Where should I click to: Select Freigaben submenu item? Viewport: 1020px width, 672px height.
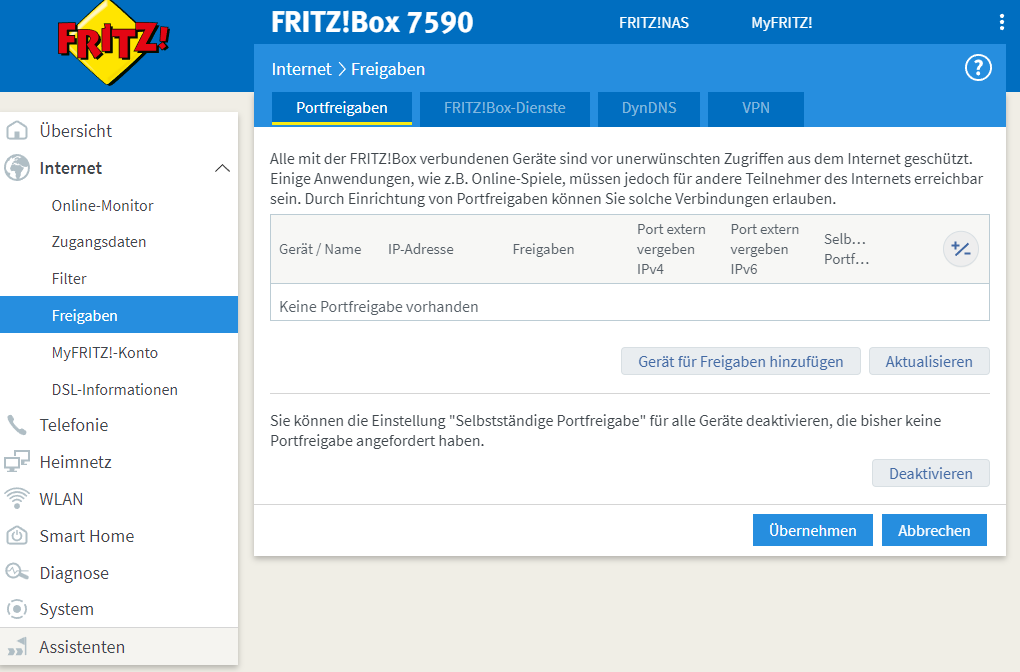tap(119, 315)
